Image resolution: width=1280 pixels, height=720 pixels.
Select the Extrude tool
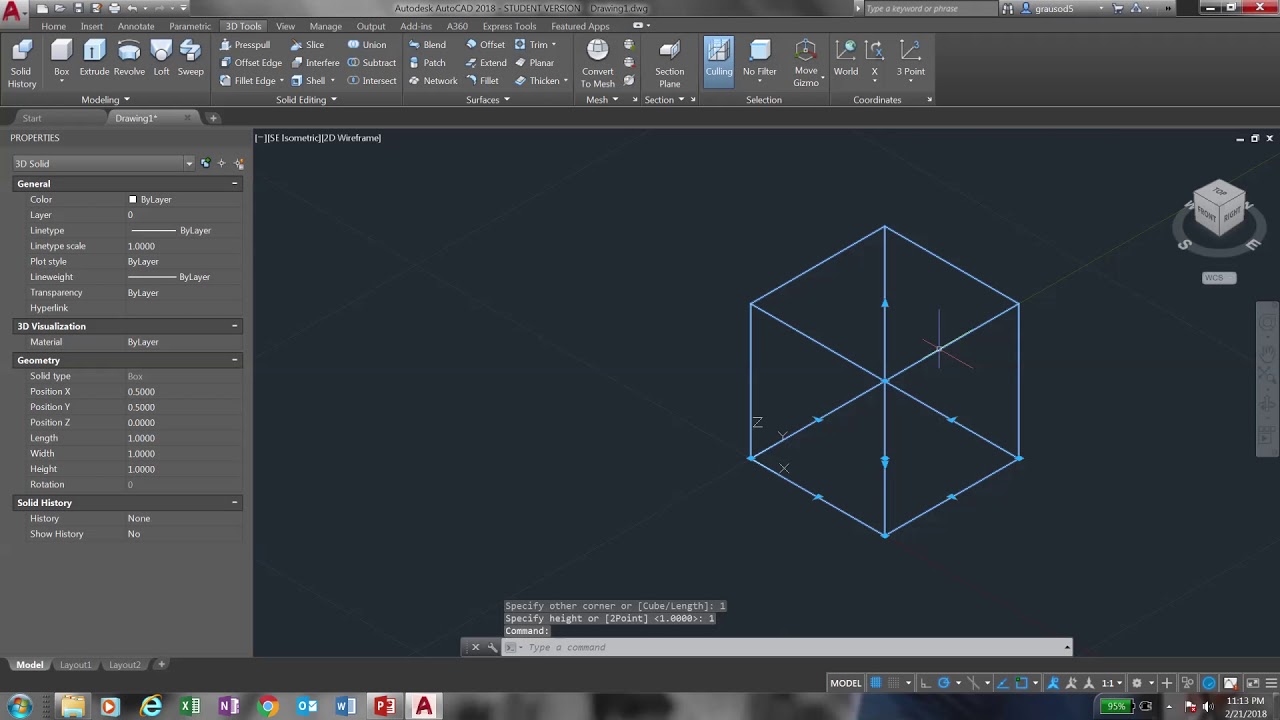(x=94, y=58)
